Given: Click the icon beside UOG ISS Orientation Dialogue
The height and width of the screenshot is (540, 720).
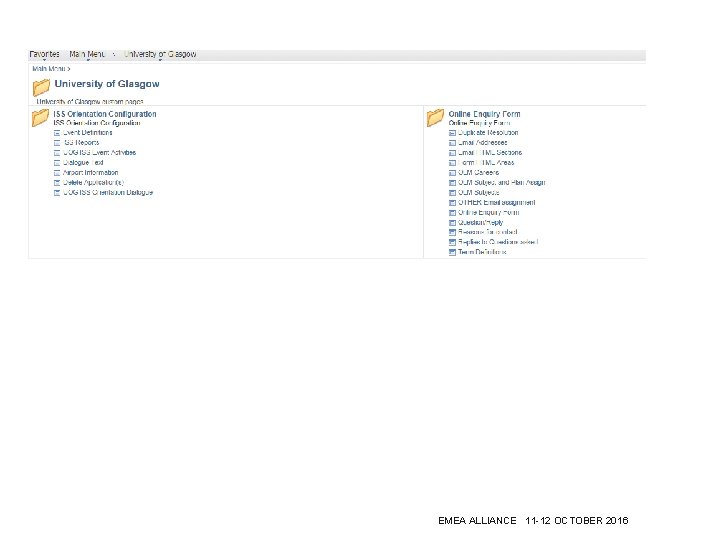Looking at the screenshot, I should pos(57,193).
